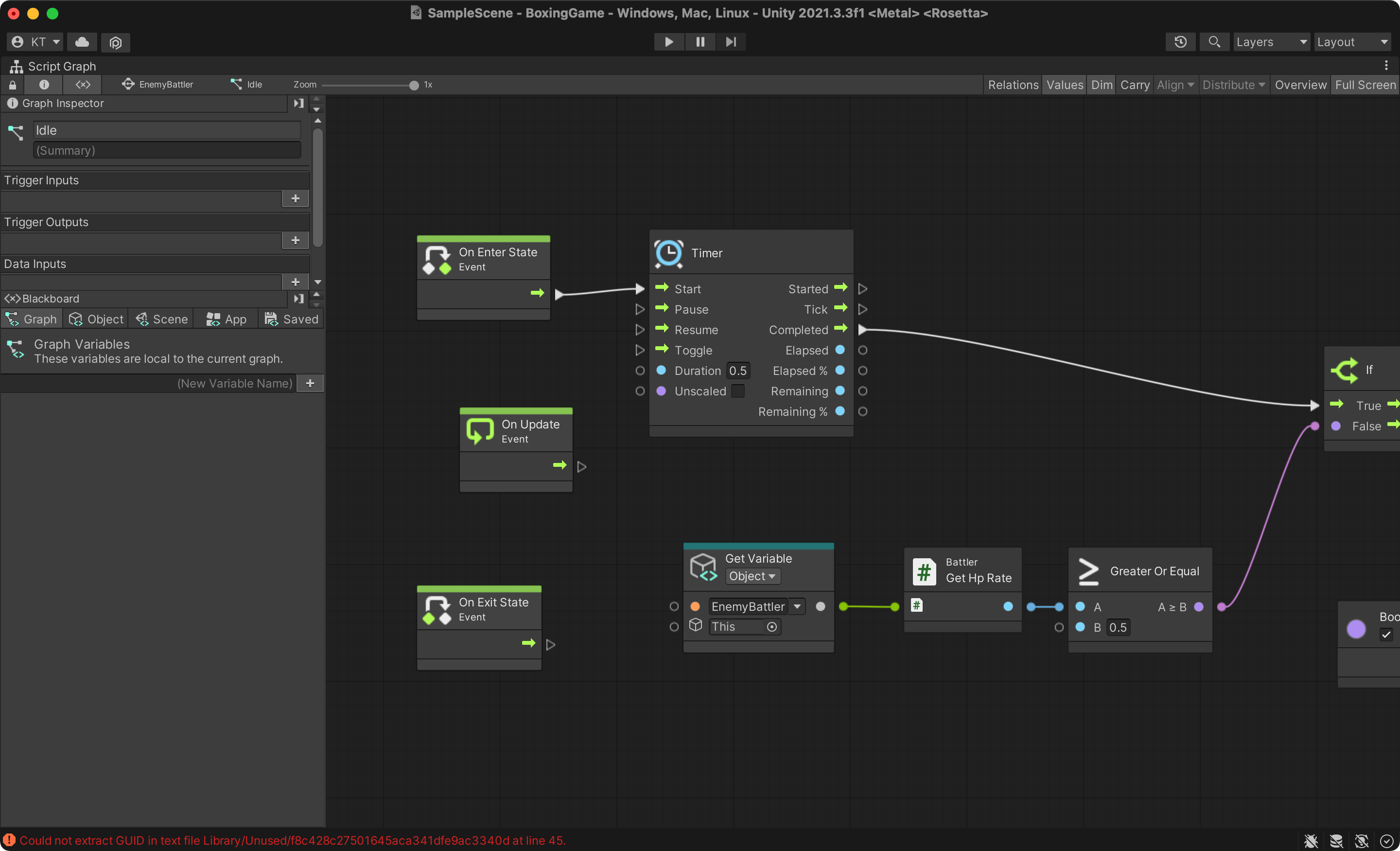Add a new Trigger Input with the plus button

point(295,198)
